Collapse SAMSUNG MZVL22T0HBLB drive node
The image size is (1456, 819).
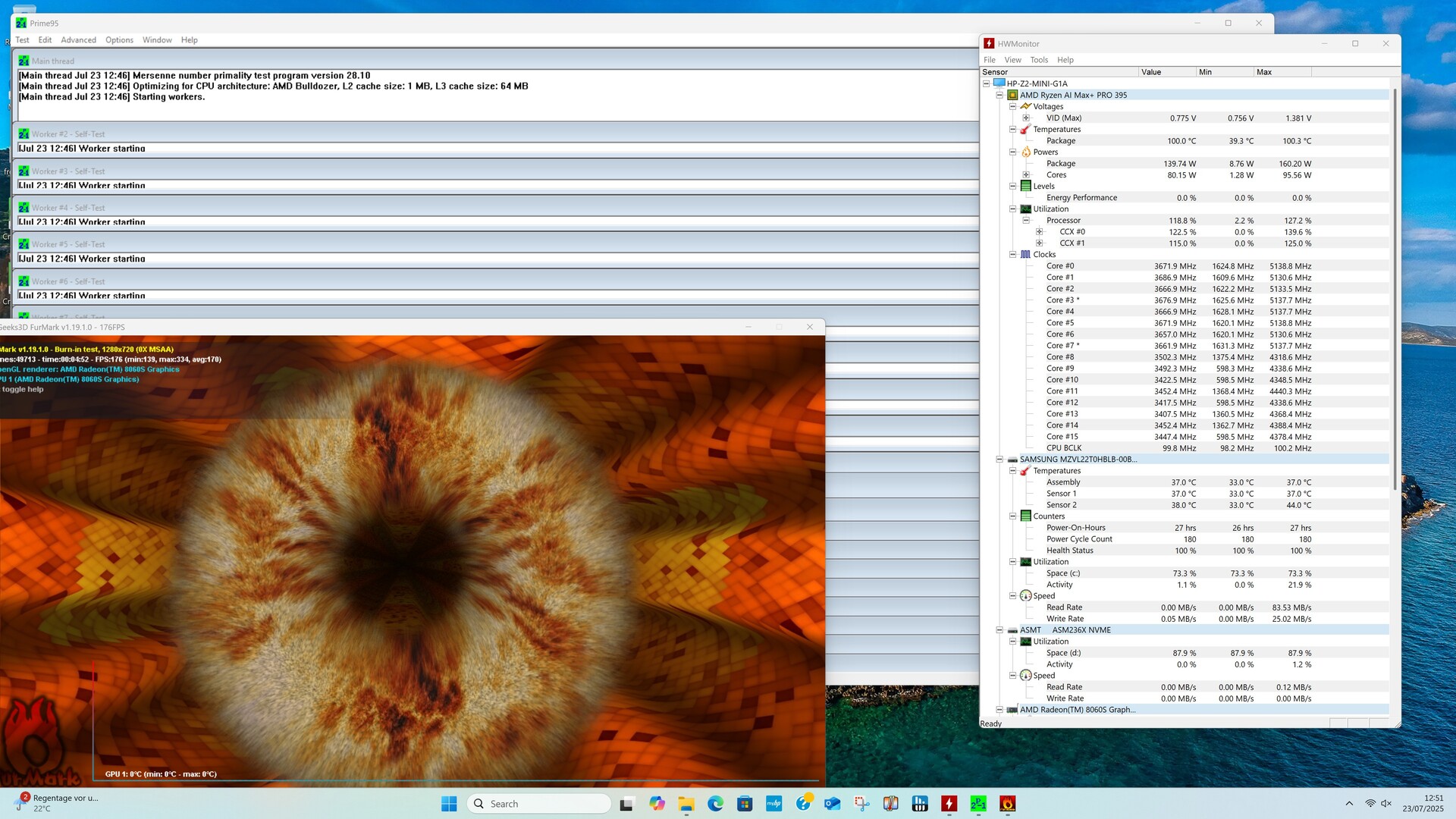pyautogui.click(x=999, y=460)
